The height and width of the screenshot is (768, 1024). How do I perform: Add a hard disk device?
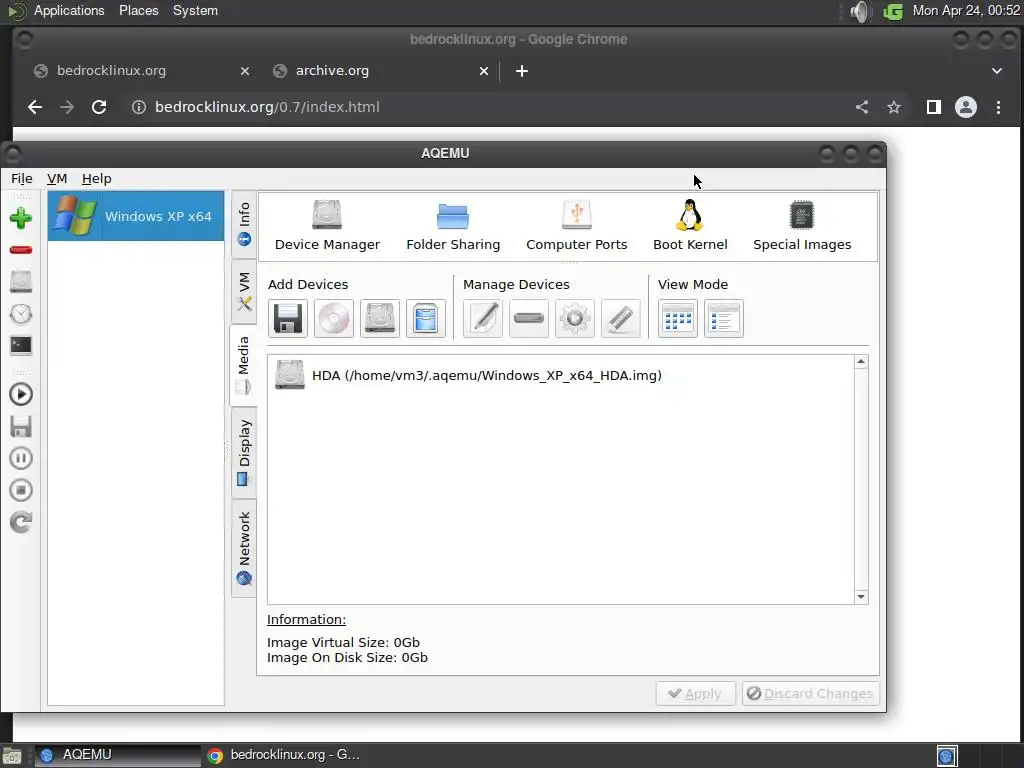[x=379, y=319]
